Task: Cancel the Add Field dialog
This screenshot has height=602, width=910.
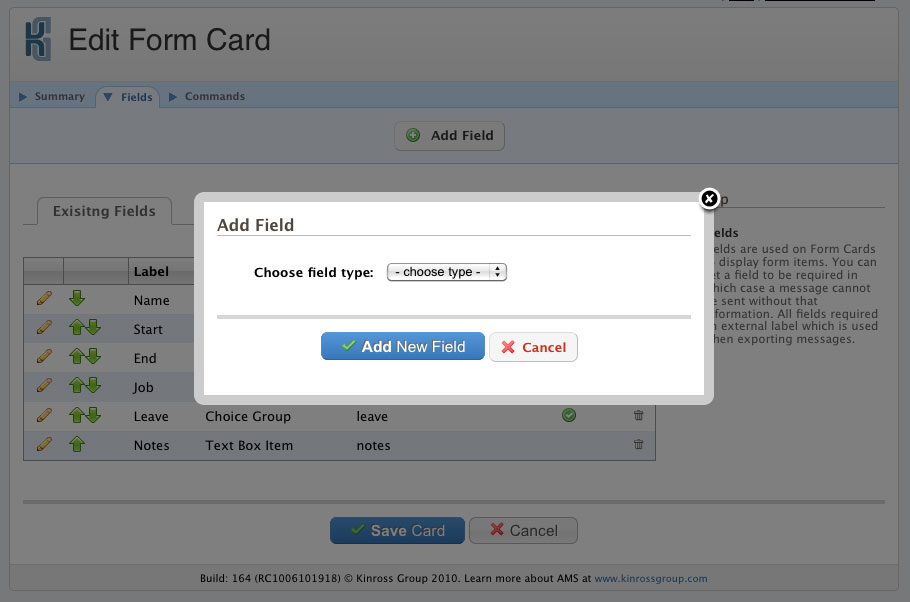Action: pyautogui.click(x=533, y=345)
